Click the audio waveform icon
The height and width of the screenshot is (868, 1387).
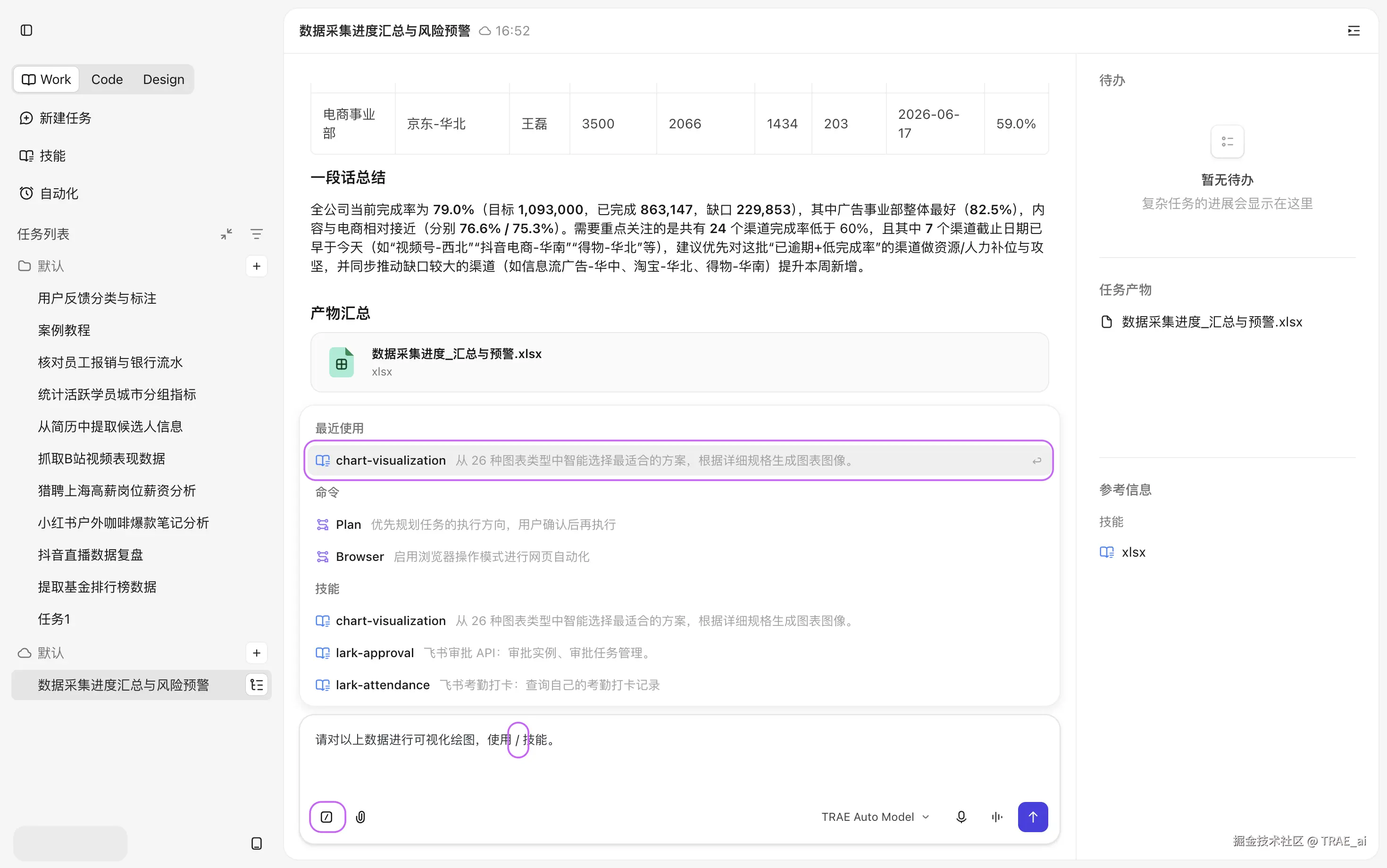click(997, 816)
